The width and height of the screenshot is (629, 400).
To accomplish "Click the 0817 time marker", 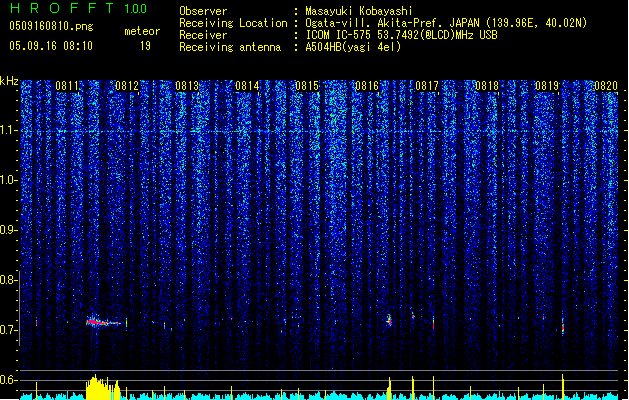I will click(427, 86).
